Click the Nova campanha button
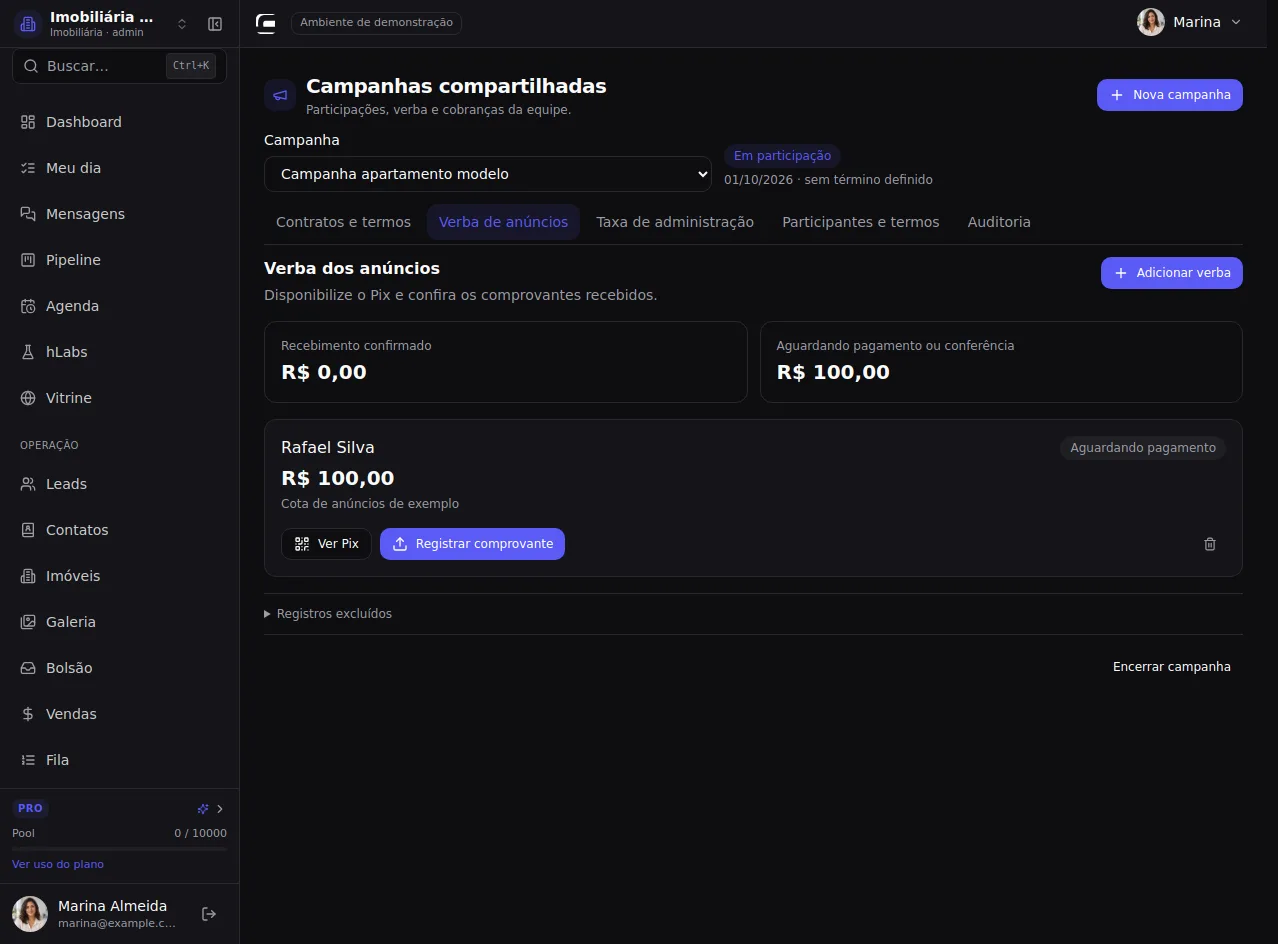The width and height of the screenshot is (1278, 944). [x=1170, y=95]
